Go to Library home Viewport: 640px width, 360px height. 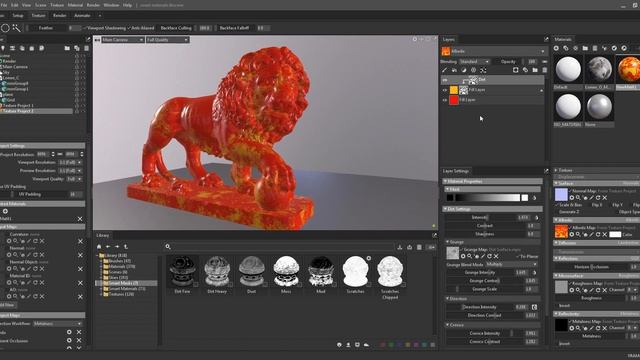click(x=99, y=247)
